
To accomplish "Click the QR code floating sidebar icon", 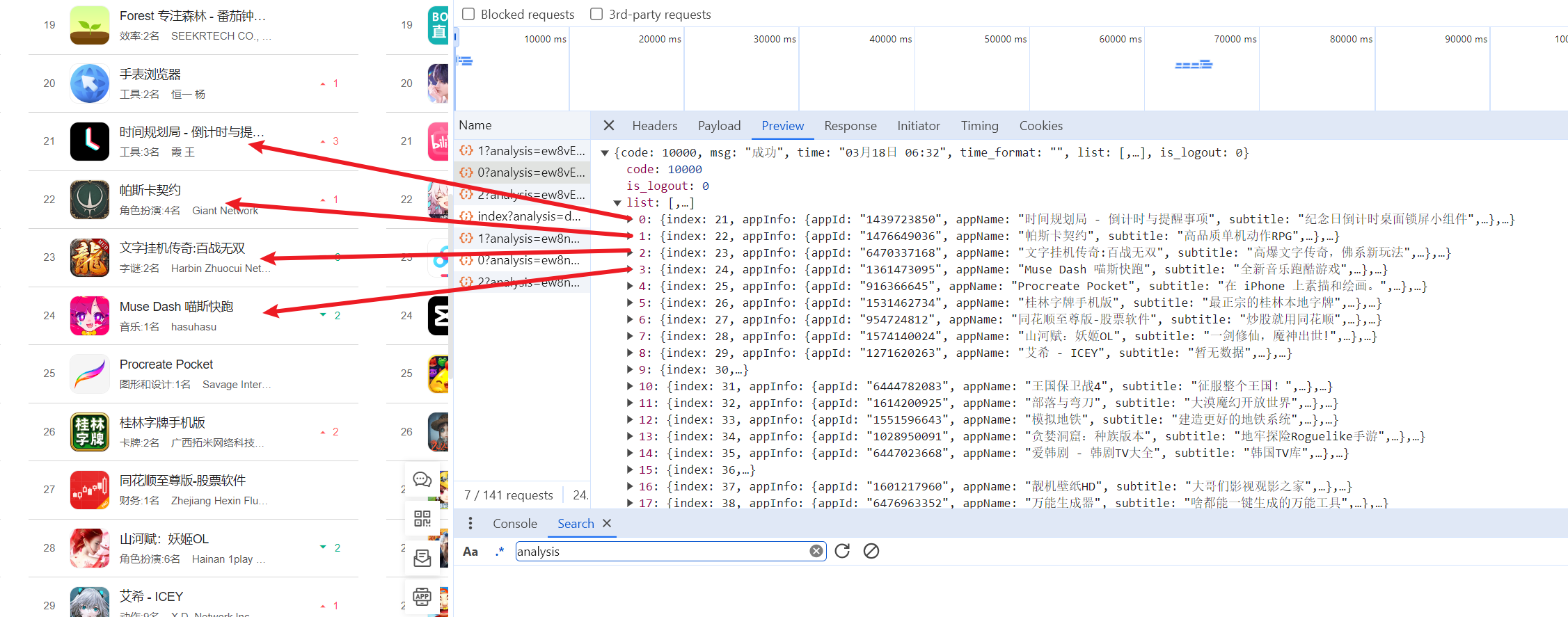I will (x=422, y=518).
